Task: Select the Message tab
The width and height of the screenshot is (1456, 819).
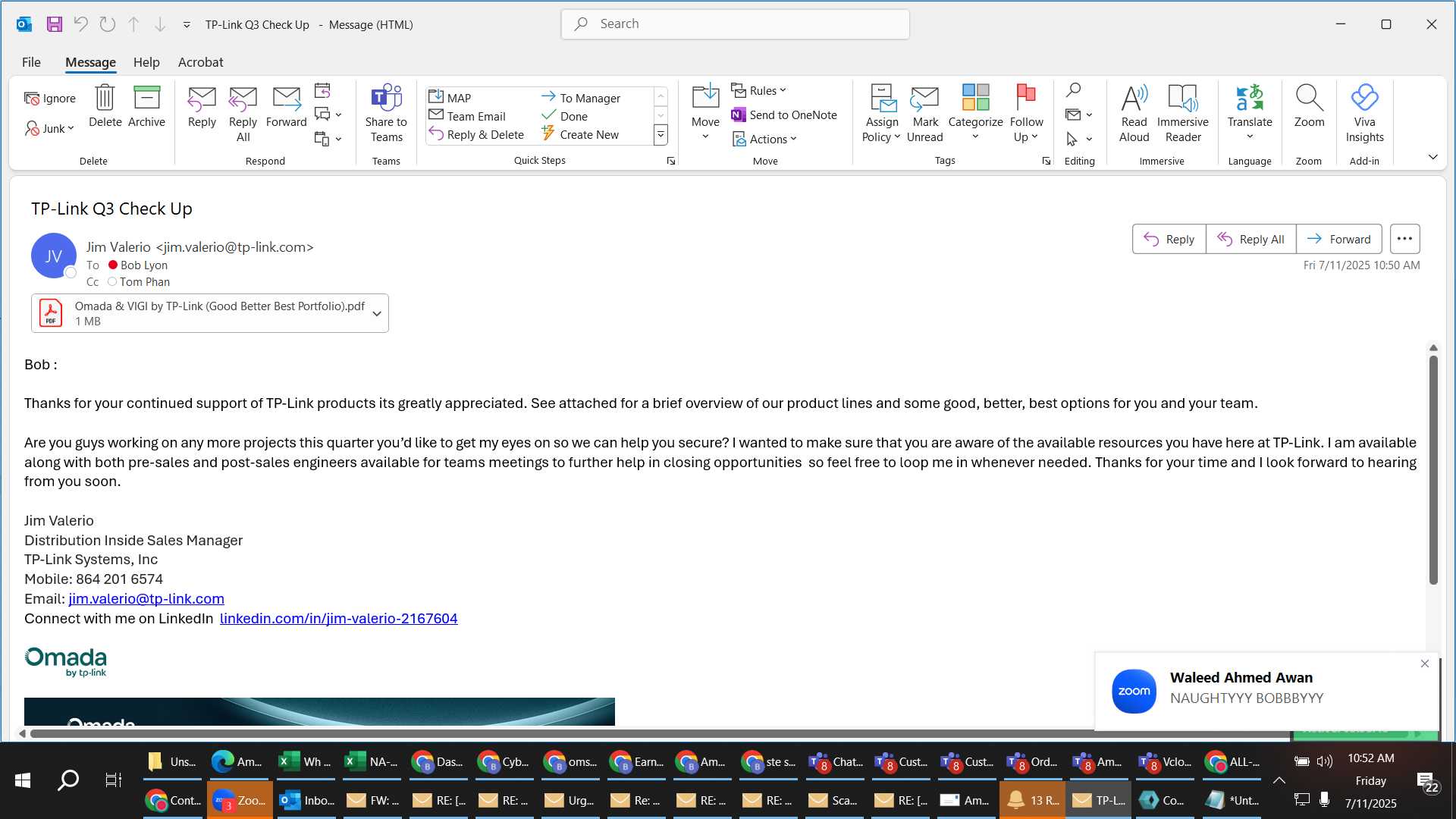Action: tap(90, 62)
